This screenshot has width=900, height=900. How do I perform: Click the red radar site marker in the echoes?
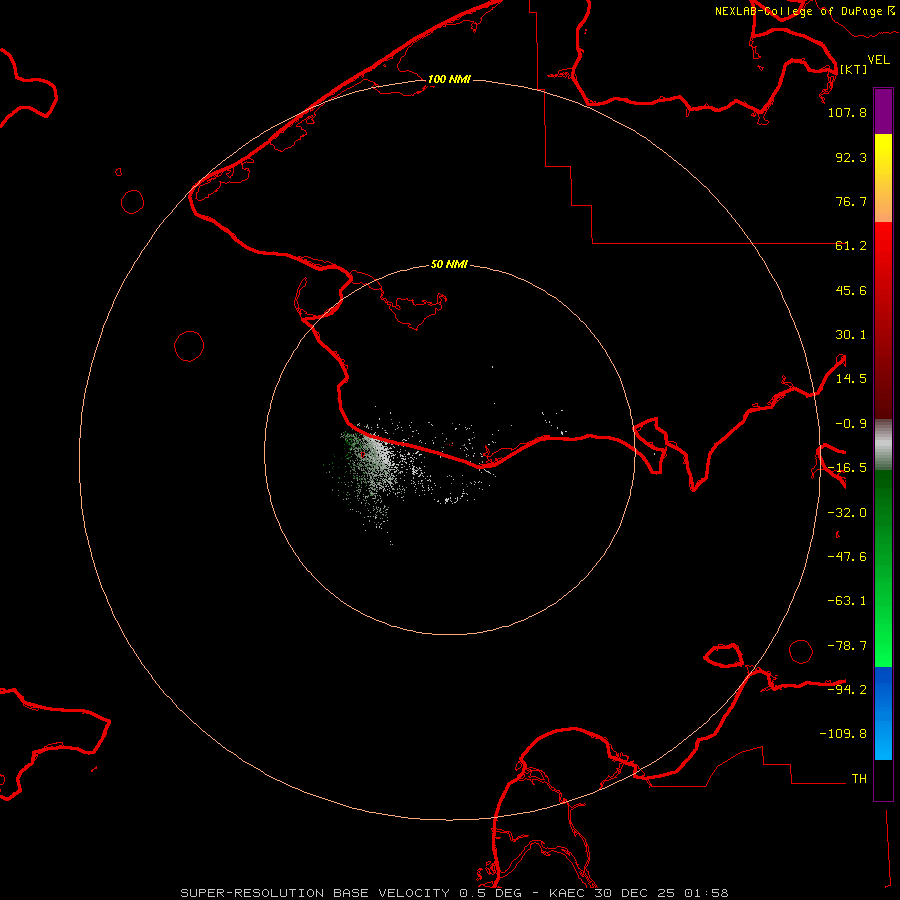[362, 455]
